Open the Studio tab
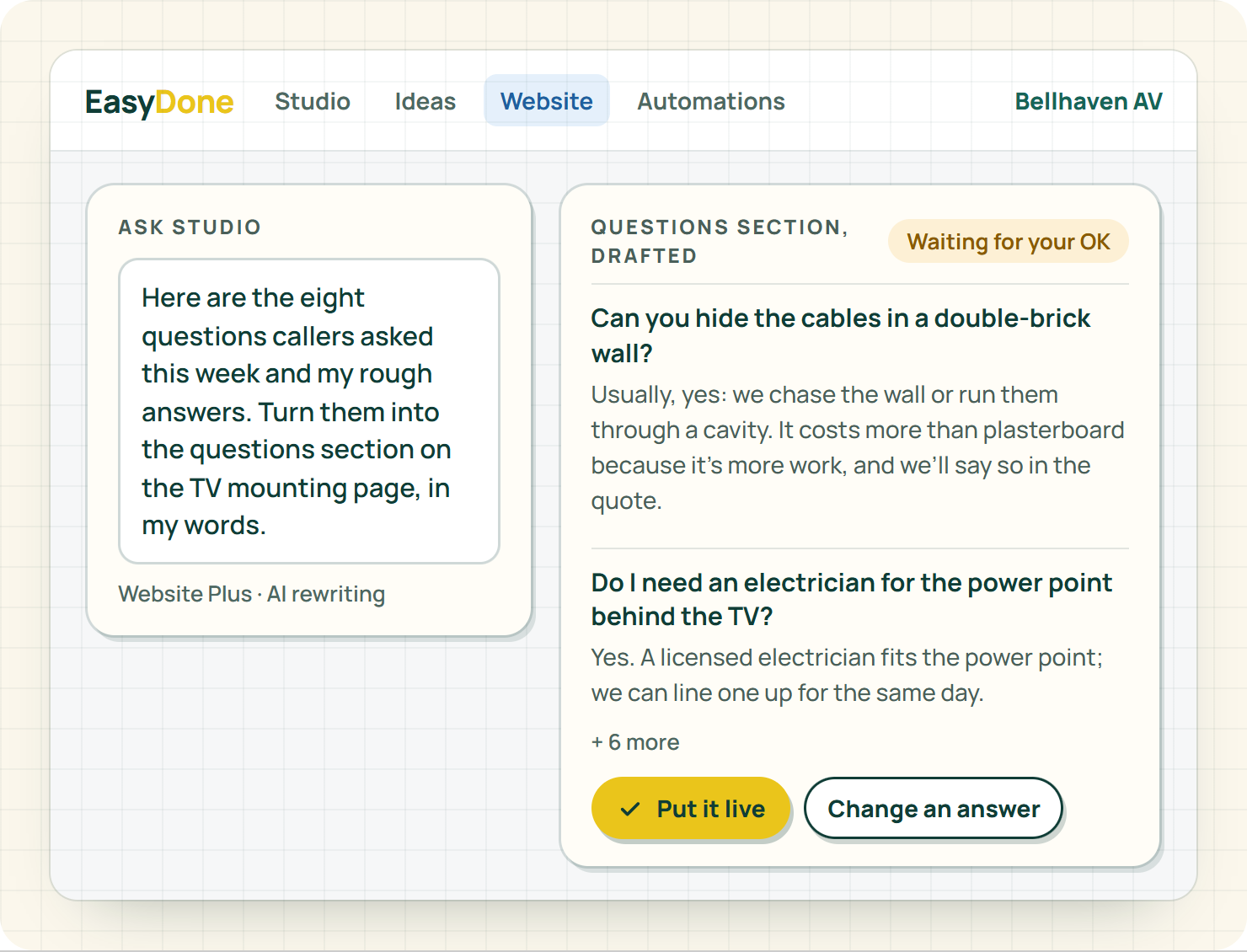The width and height of the screenshot is (1247, 952). [x=313, y=101]
